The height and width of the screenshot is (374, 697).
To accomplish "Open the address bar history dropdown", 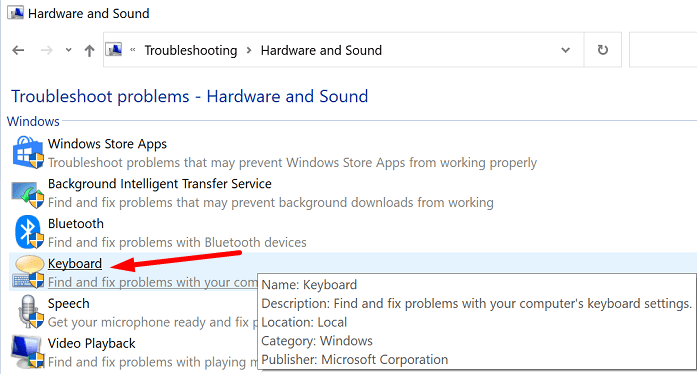I will (x=565, y=50).
